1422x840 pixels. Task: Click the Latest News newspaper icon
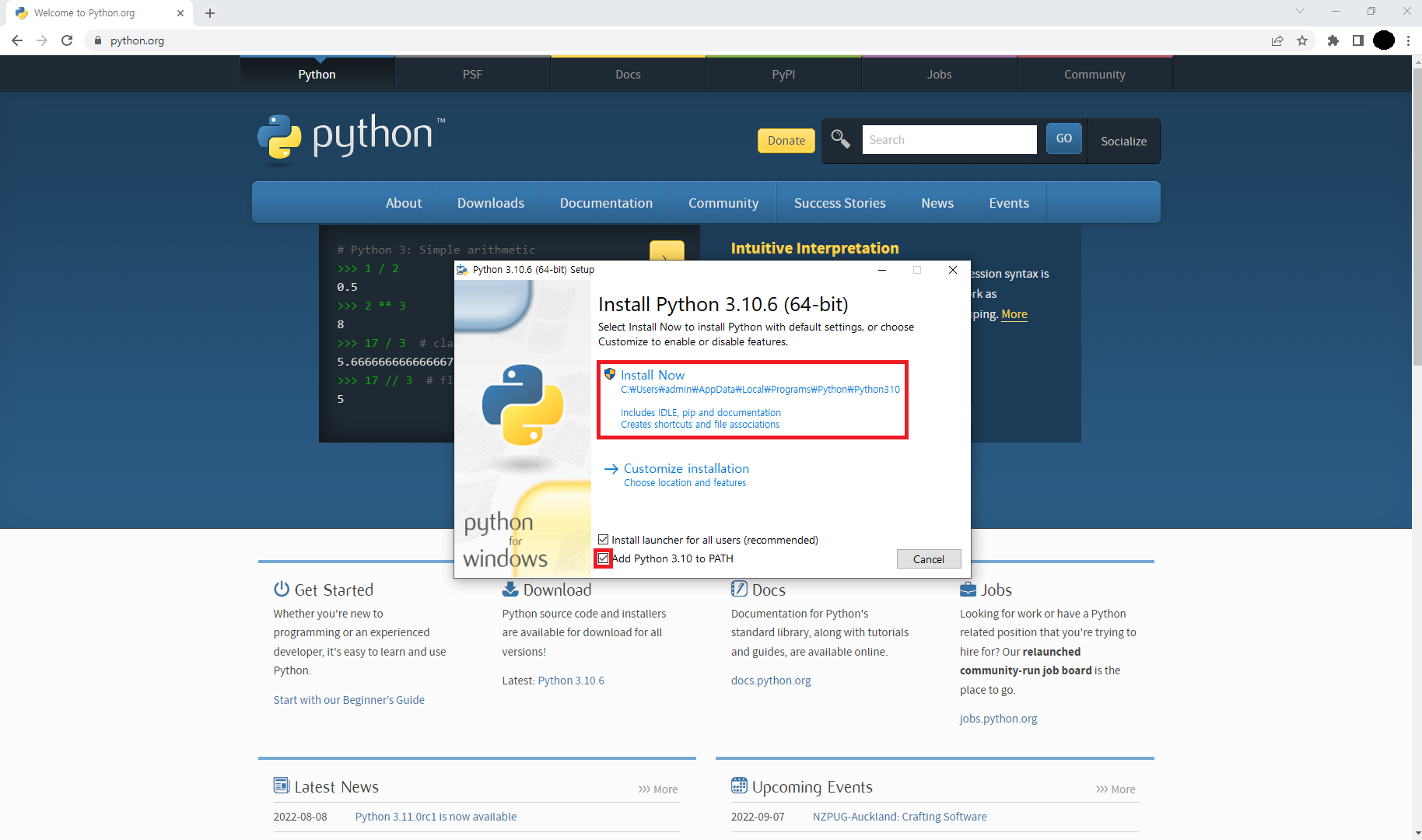[x=282, y=786]
